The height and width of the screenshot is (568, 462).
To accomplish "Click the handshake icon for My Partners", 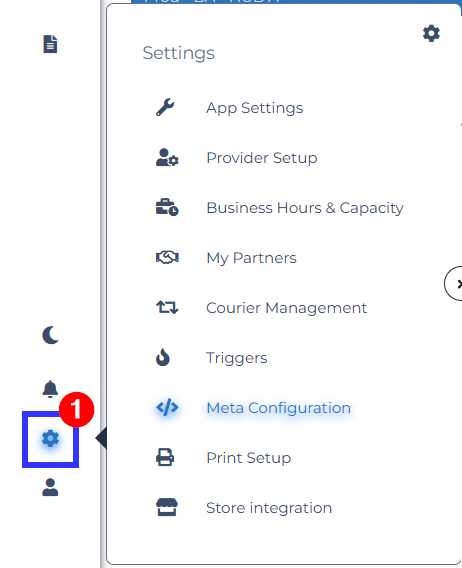I will pyautogui.click(x=167, y=258).
